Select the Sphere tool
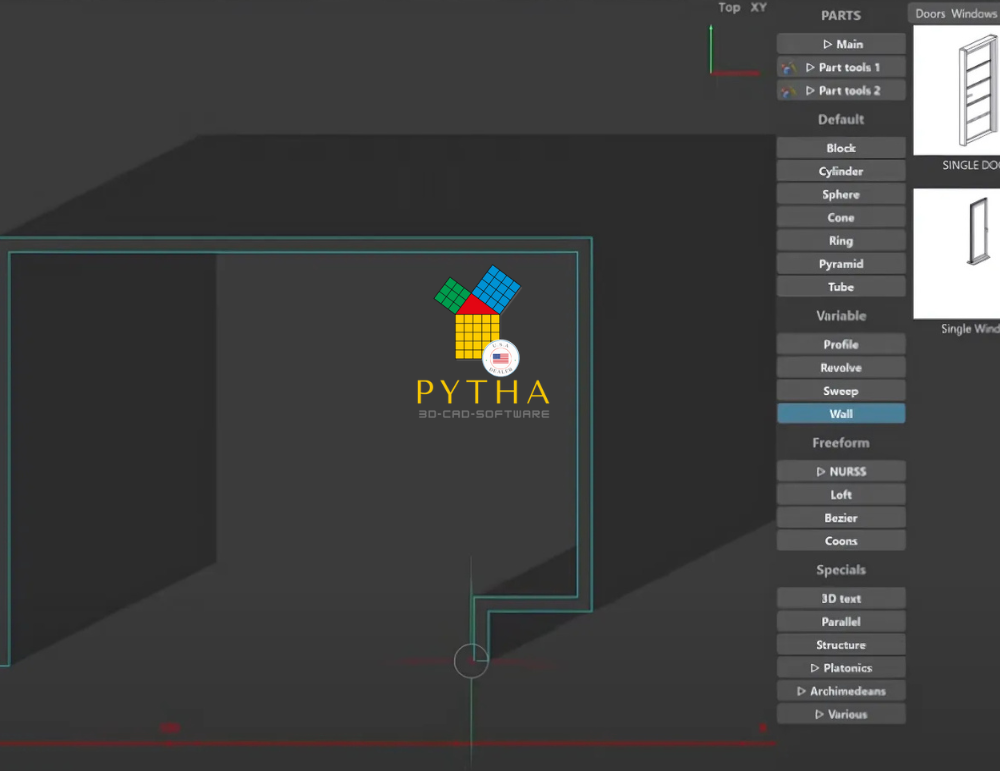The image size is (1000, 780). coord(840,193)
